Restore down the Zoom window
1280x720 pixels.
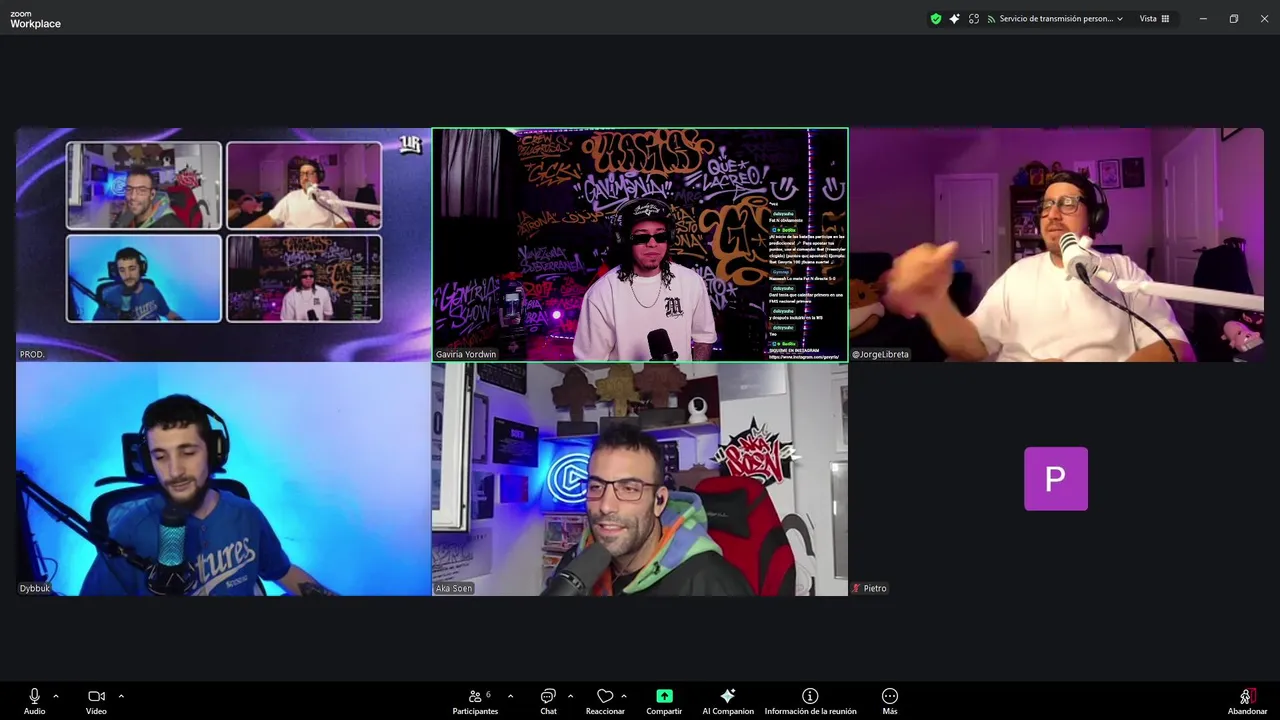coord(1234,18)
